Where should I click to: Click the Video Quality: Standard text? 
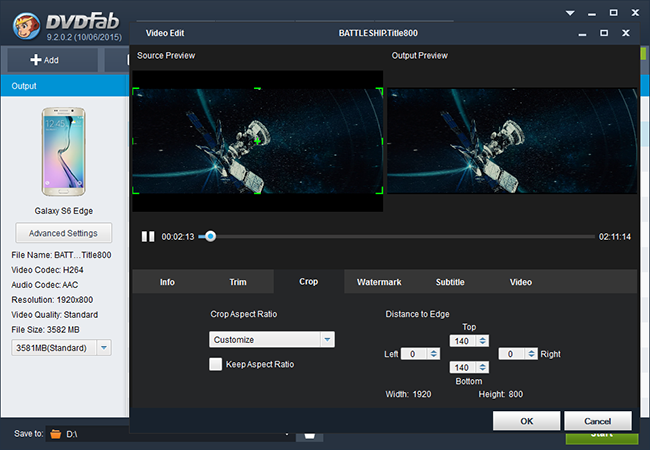point(55,315)
